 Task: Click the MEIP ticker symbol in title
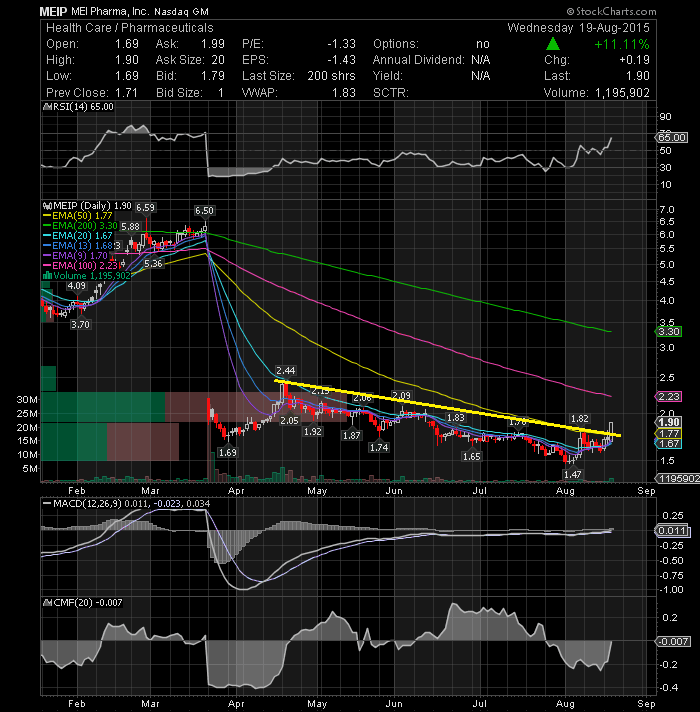pyautogui.click(x=53, y=11)
